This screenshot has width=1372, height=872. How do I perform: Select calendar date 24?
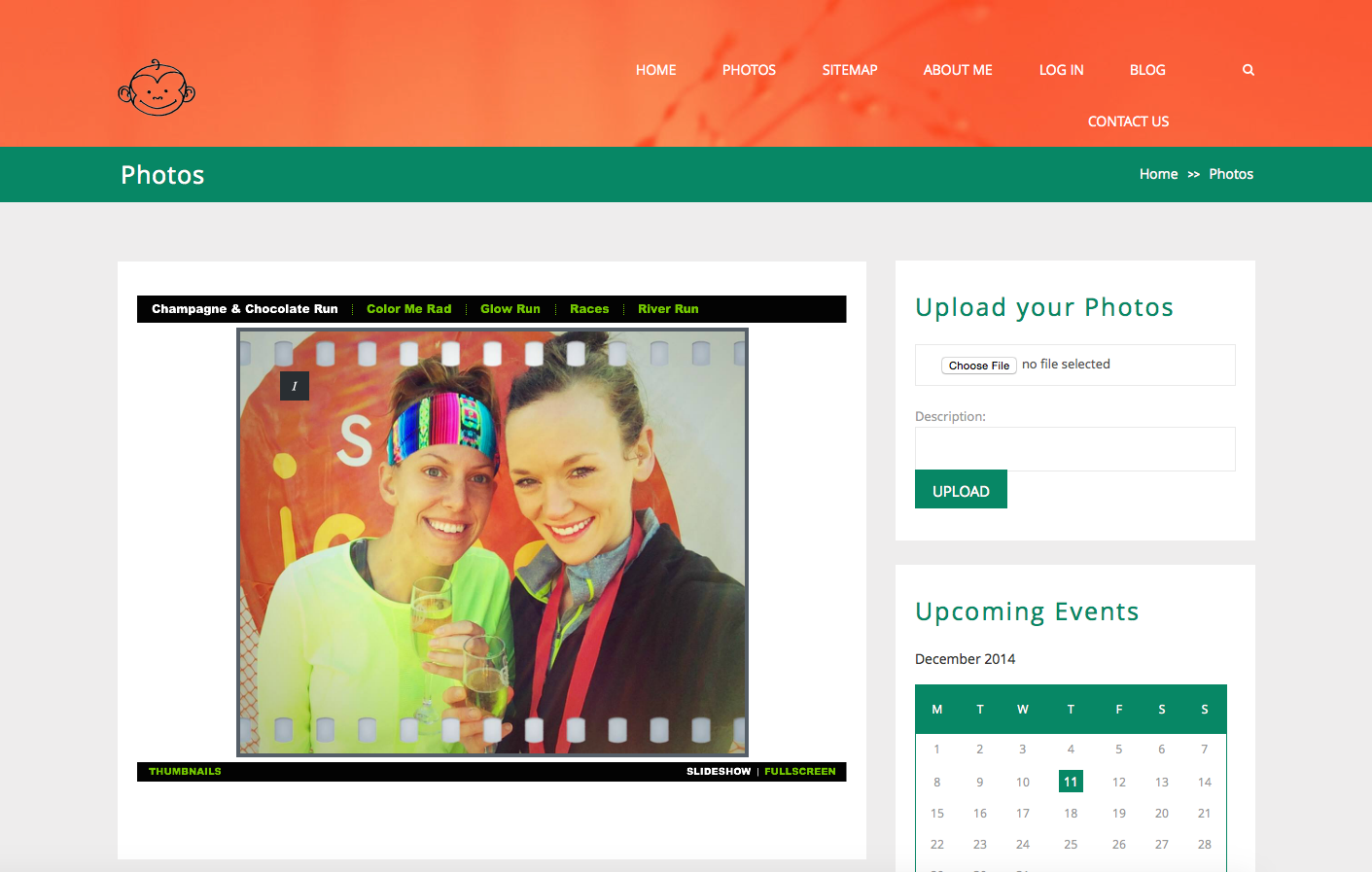[1023, 845]
